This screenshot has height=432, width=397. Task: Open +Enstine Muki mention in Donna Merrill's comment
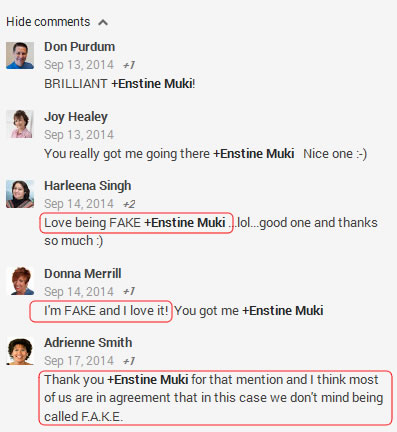pos(283,311)
